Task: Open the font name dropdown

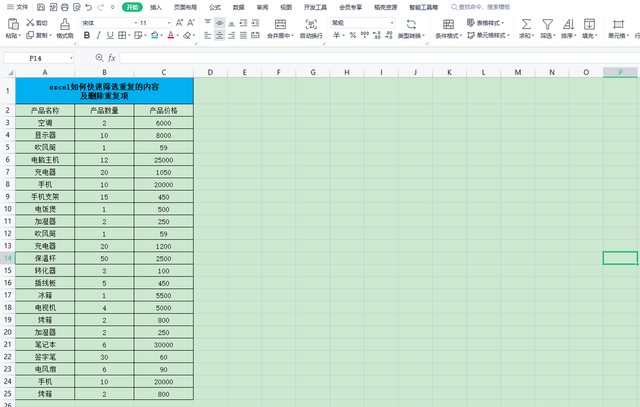Action: coord(136,23)
